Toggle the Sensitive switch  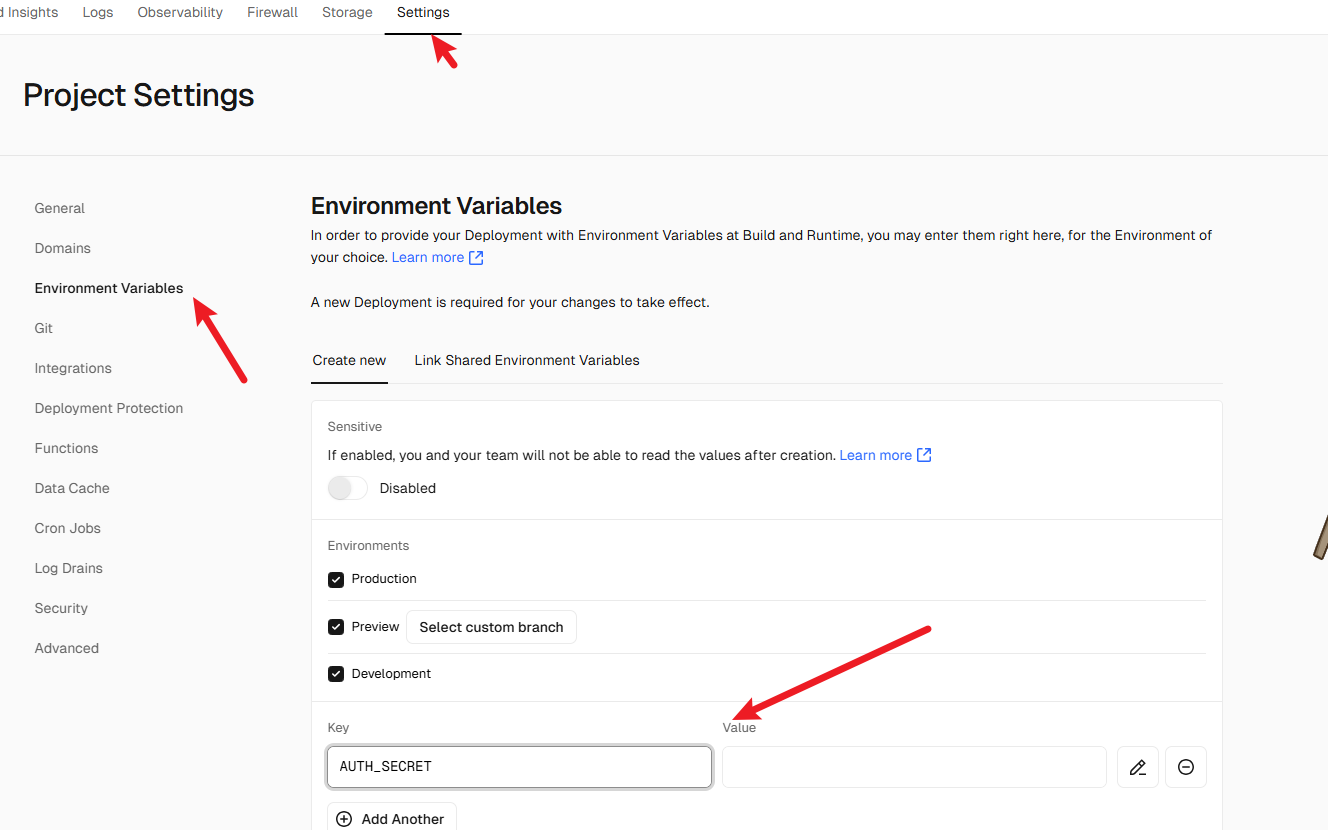348,488
